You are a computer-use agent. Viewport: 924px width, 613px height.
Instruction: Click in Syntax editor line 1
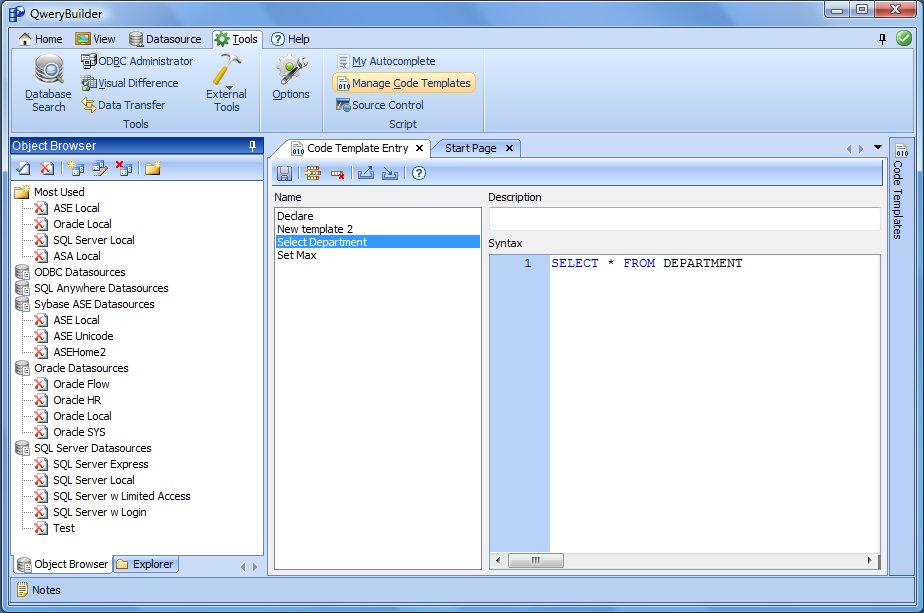click(714, 263)
